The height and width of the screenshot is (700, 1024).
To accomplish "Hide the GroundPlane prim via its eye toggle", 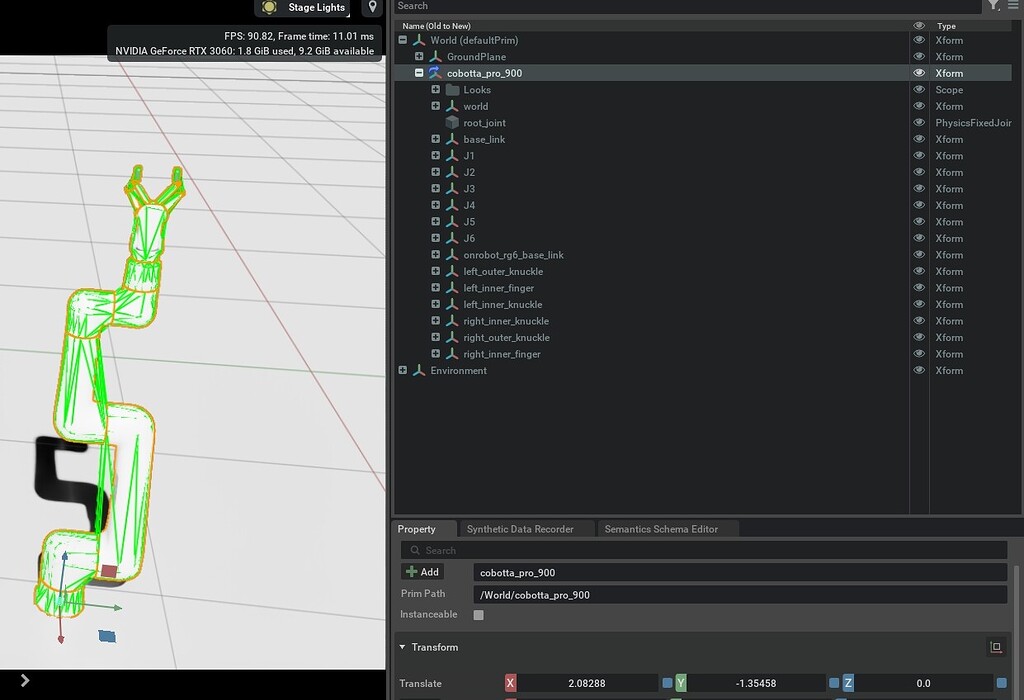I will click(x=918, y=56).
